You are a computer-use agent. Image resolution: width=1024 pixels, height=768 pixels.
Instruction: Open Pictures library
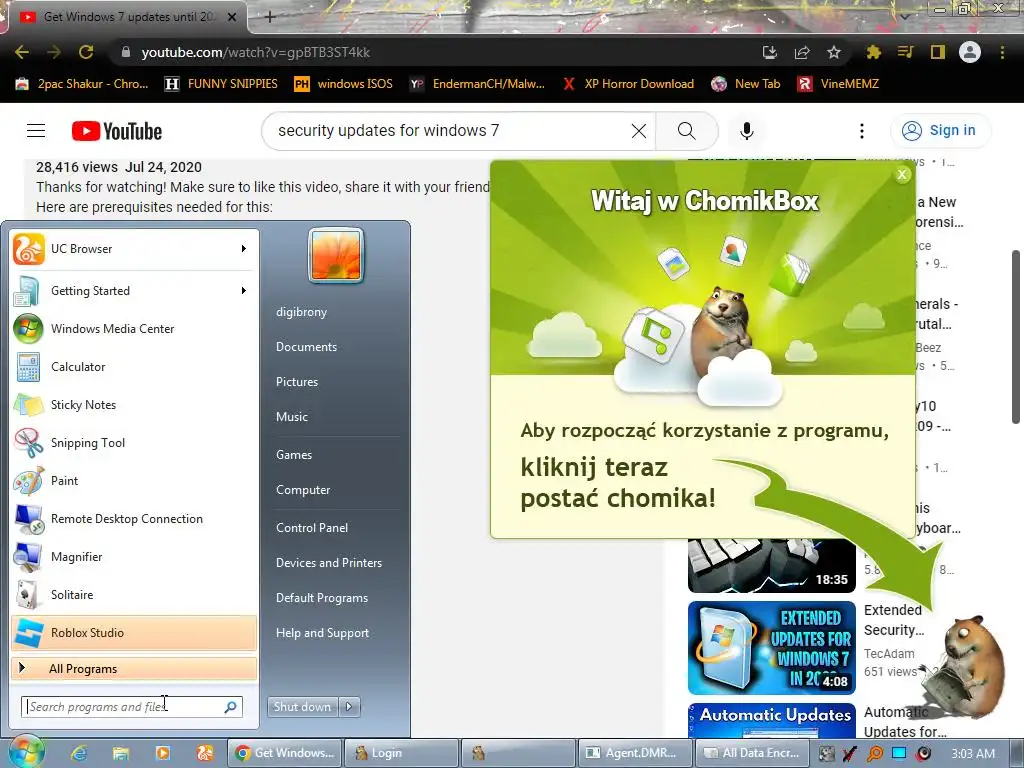coord(296,382)
